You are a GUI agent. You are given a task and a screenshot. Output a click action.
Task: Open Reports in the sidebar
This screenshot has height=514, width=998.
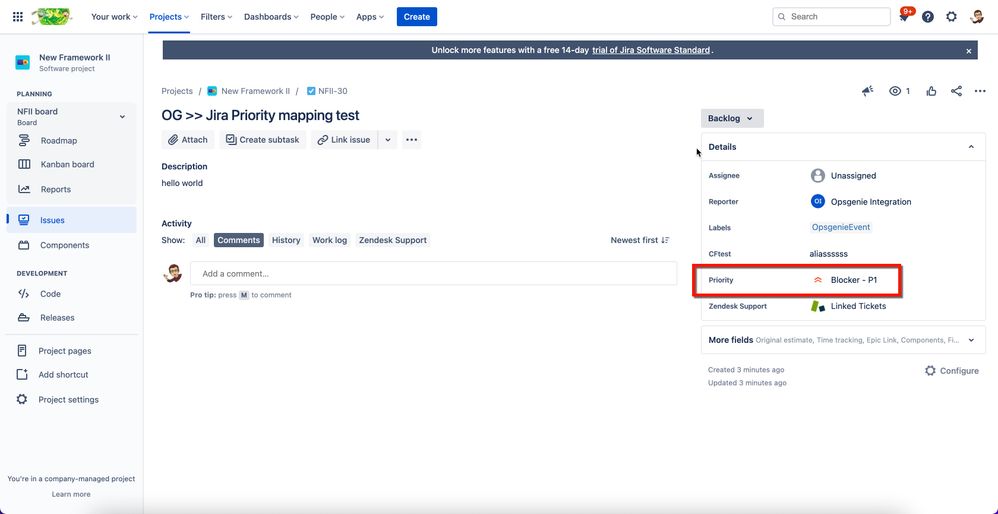(55, 189)
